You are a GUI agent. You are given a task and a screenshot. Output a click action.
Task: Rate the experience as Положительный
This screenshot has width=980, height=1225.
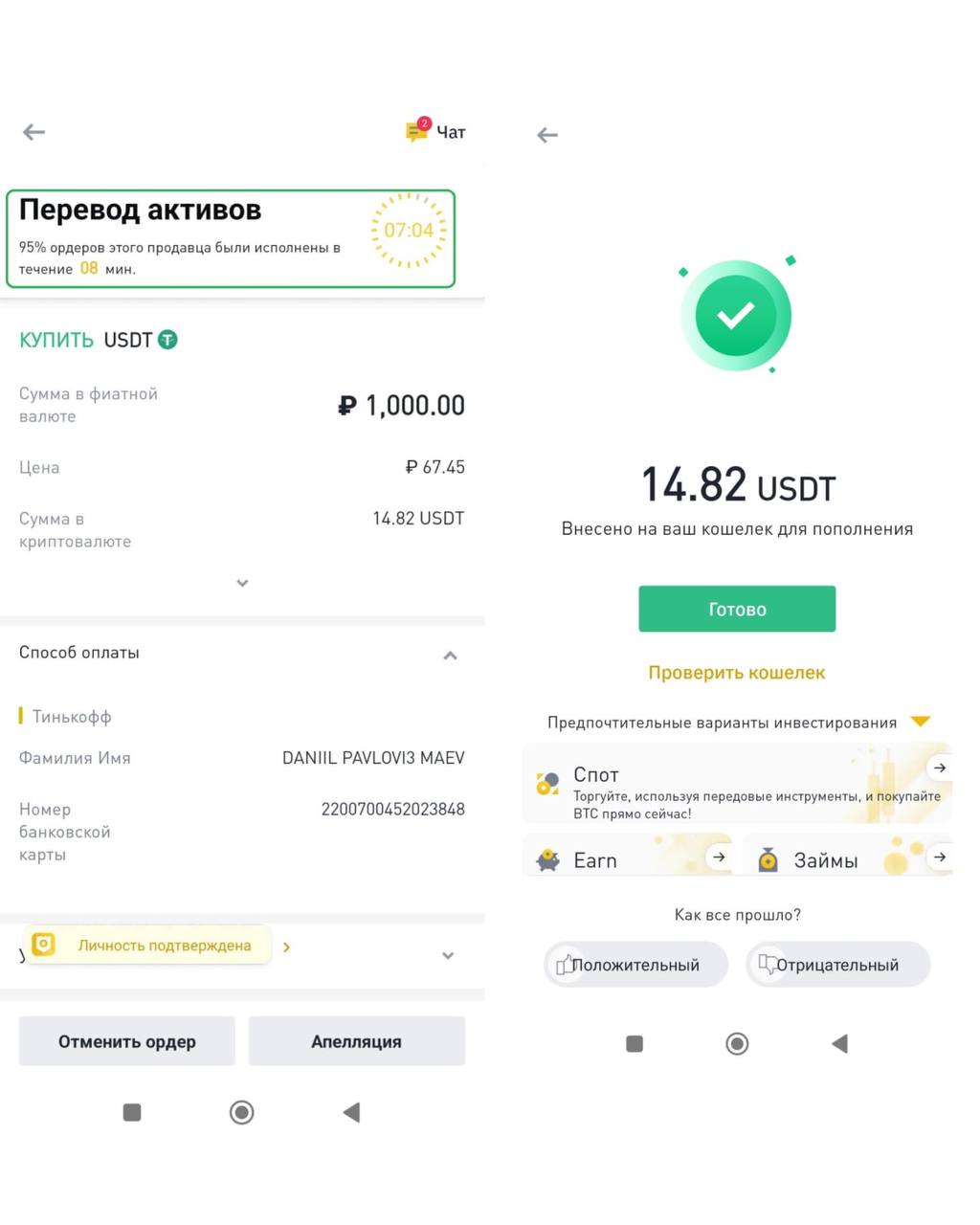pyautogui.click(x=635, y=965)
